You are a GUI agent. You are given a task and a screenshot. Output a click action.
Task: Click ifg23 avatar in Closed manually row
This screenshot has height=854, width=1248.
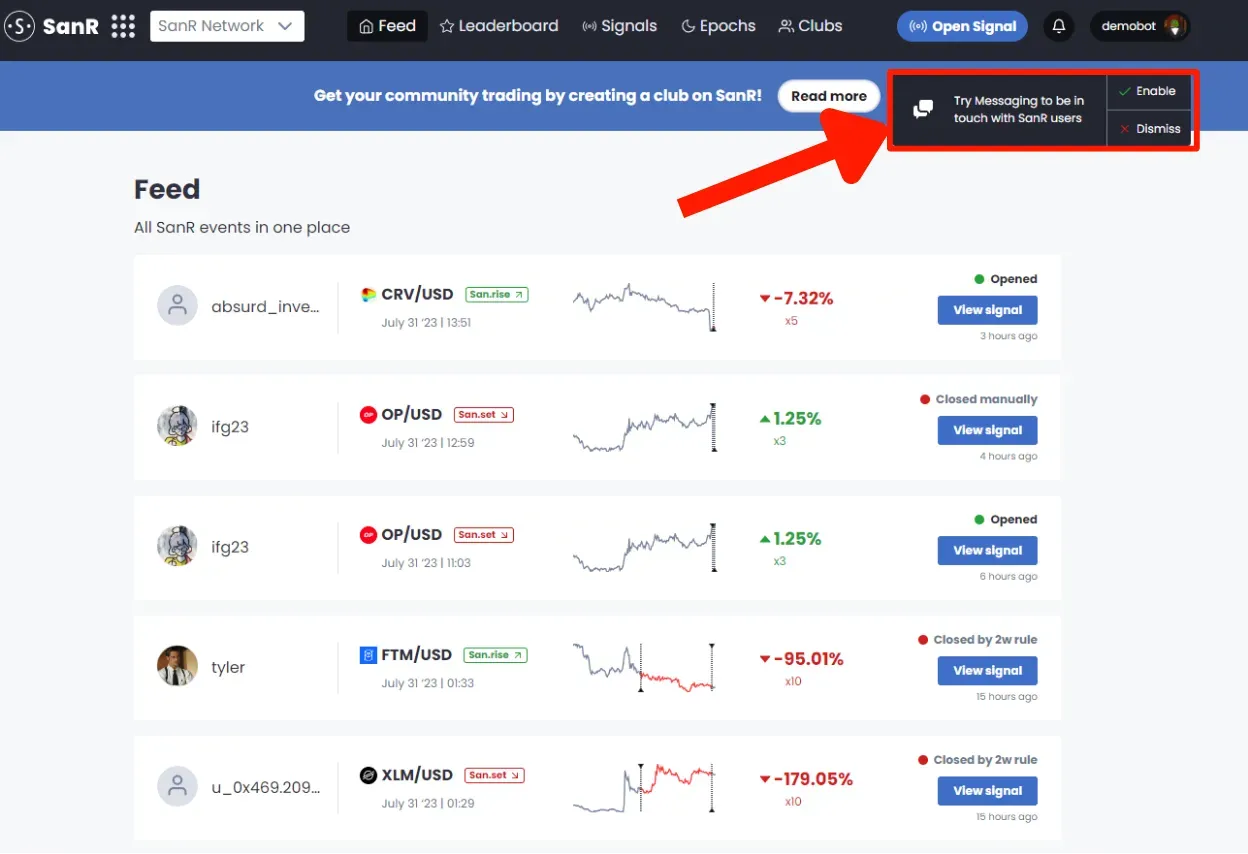pyautogui.click(x=177, y=426)
